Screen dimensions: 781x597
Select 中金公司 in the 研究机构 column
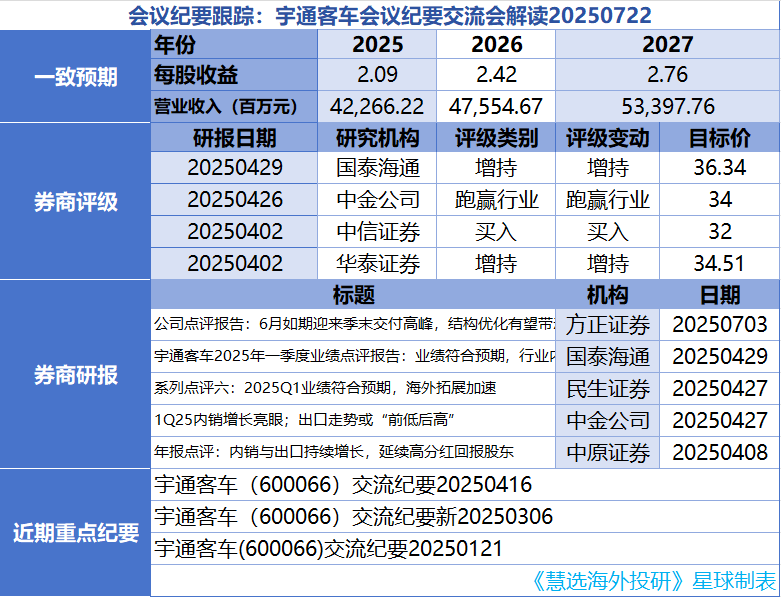tap(378, 200)
